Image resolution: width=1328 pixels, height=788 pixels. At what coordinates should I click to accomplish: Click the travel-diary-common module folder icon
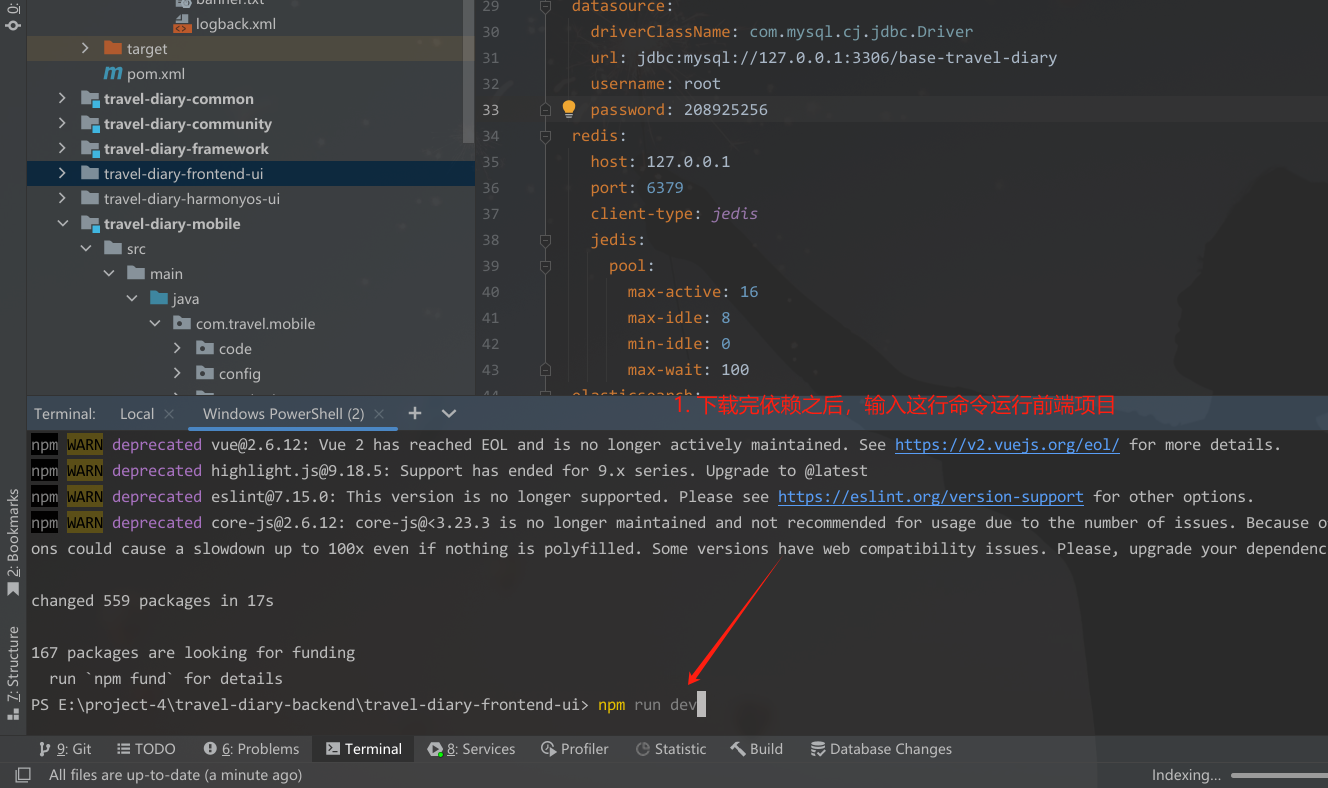tap(90, 99)
